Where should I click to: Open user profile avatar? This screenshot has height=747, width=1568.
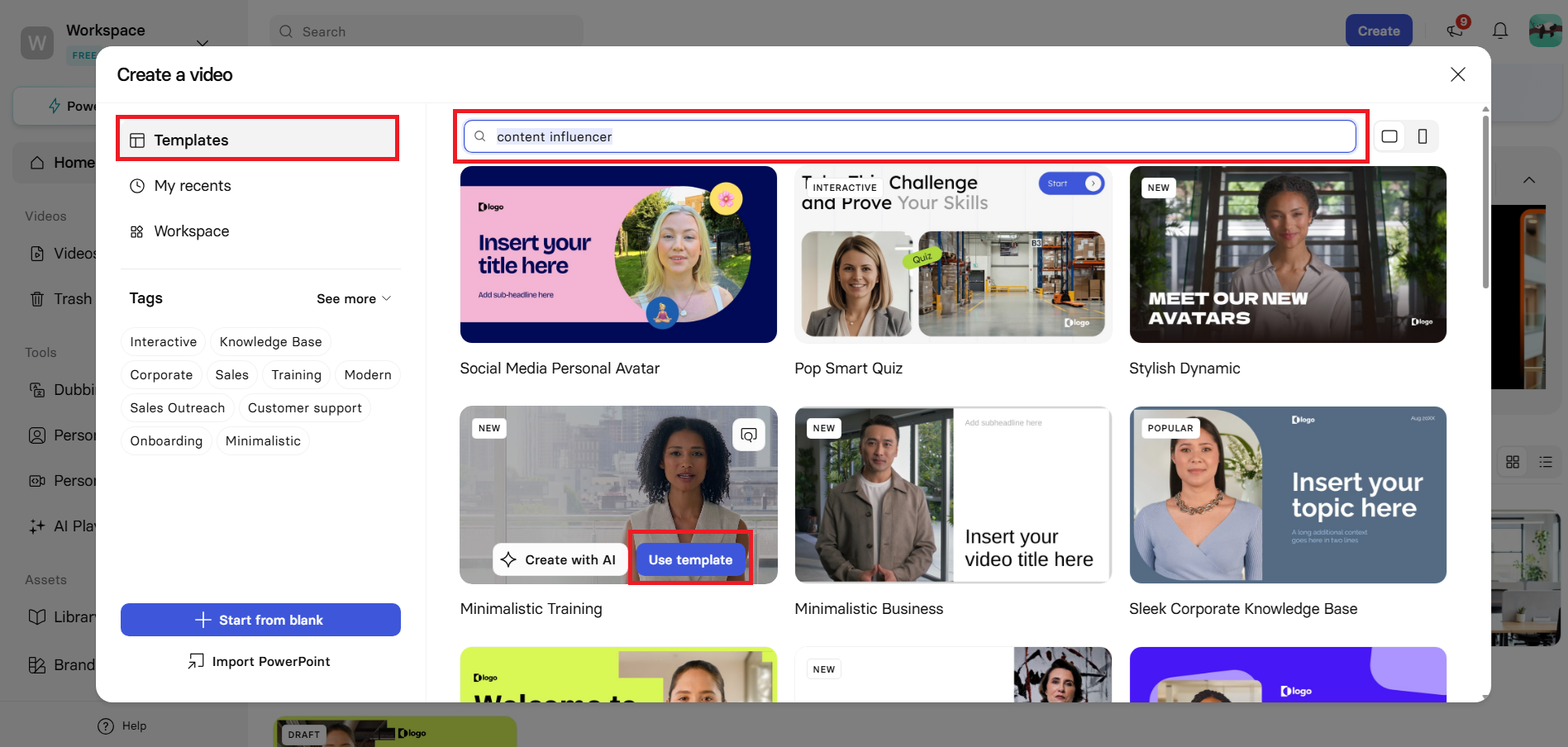point(1545,31)
